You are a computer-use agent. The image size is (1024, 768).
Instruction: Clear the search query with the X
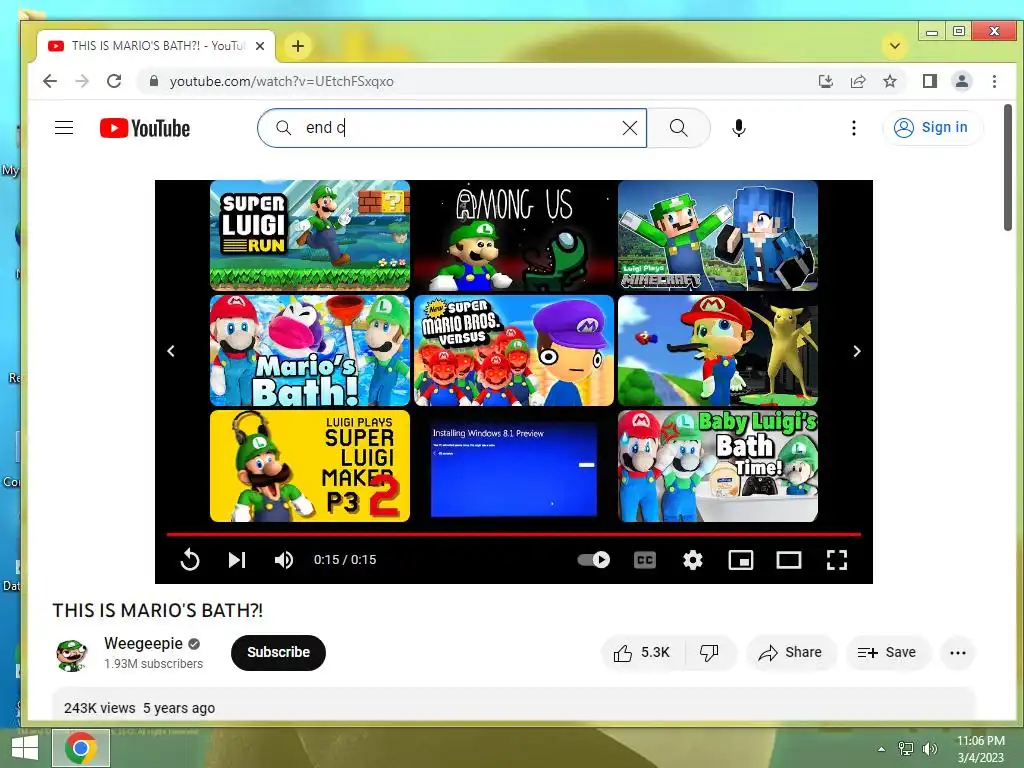630,128
